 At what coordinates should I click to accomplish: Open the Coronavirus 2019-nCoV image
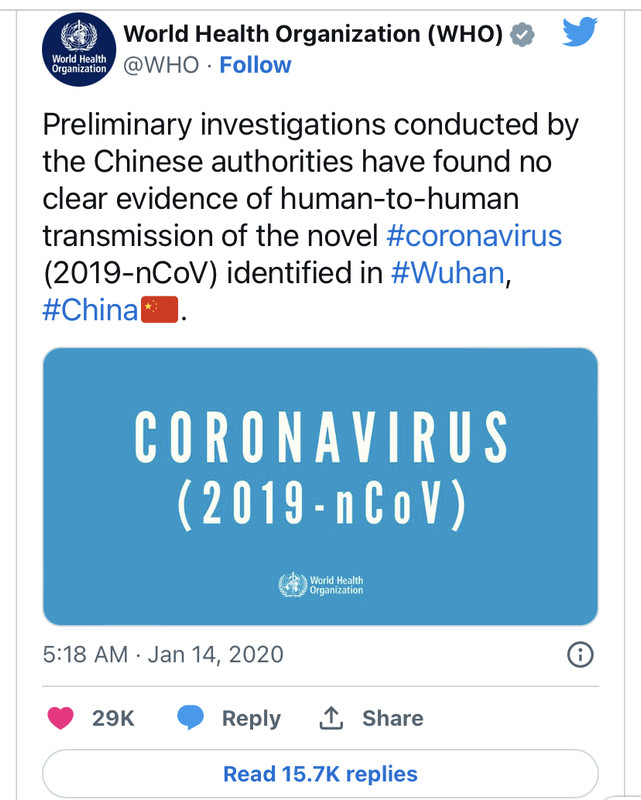320,487
